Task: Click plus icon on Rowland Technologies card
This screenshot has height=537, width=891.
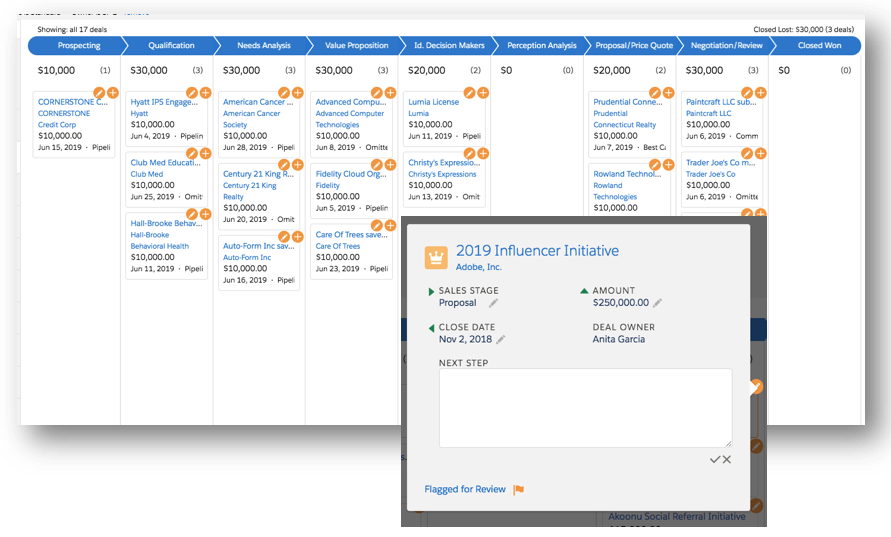Action: point(668,165)
